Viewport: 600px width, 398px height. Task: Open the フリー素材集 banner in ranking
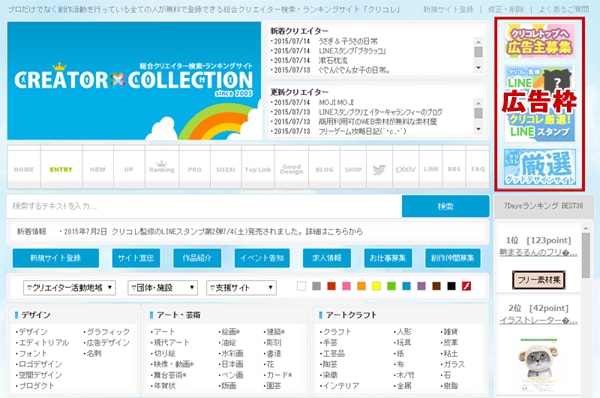(538, 280)
